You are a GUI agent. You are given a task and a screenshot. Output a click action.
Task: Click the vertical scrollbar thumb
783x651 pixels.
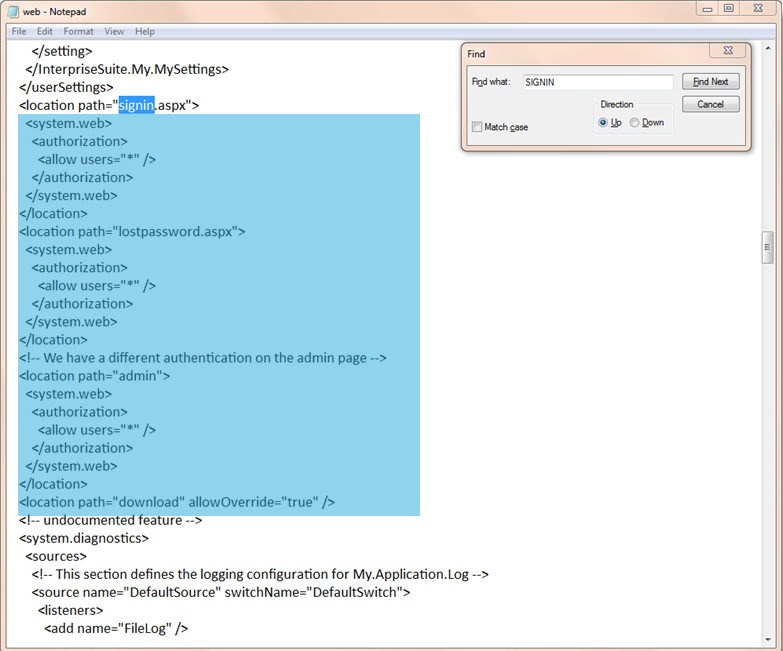(767, 245)
